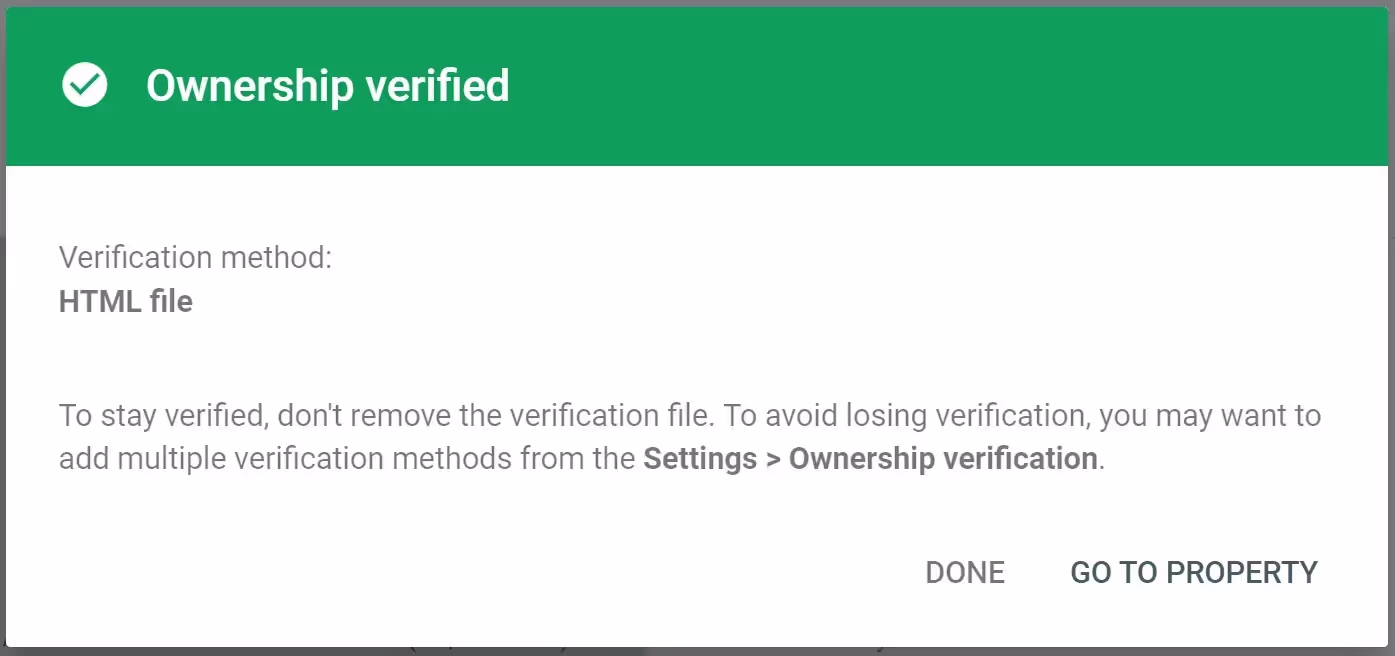This screenshot has height=656, width=1395.
Task: Select the bold HTML file text
Action: tap(126, 301)
